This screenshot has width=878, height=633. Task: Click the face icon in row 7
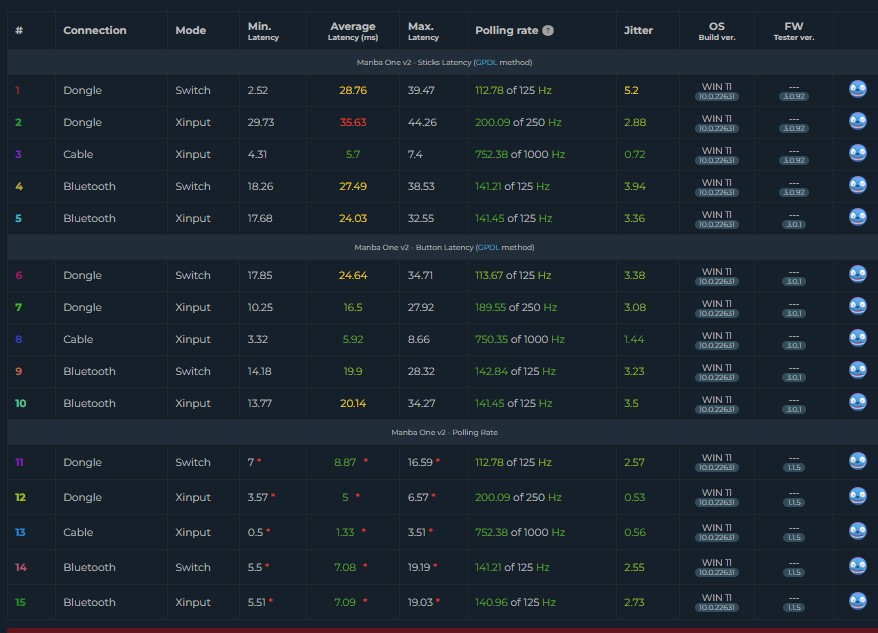(857, 306)
